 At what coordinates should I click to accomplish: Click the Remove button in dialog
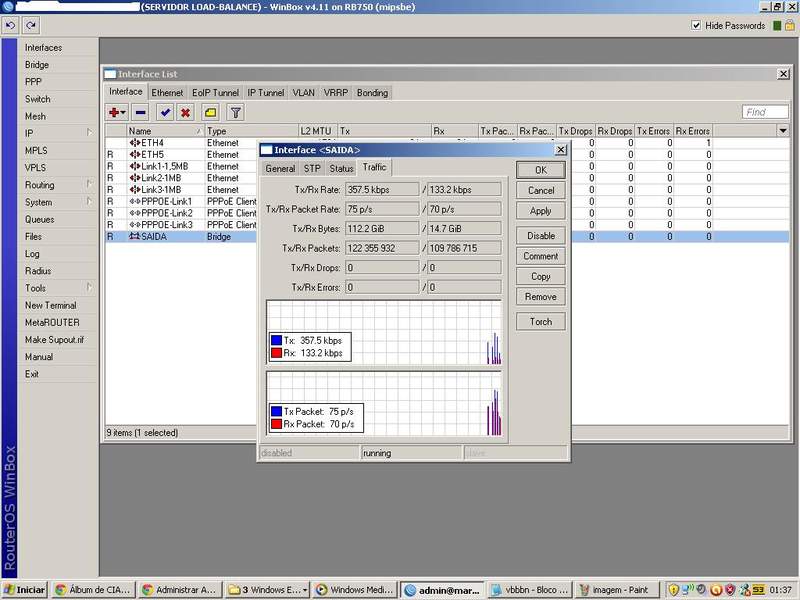pos(541,297)
